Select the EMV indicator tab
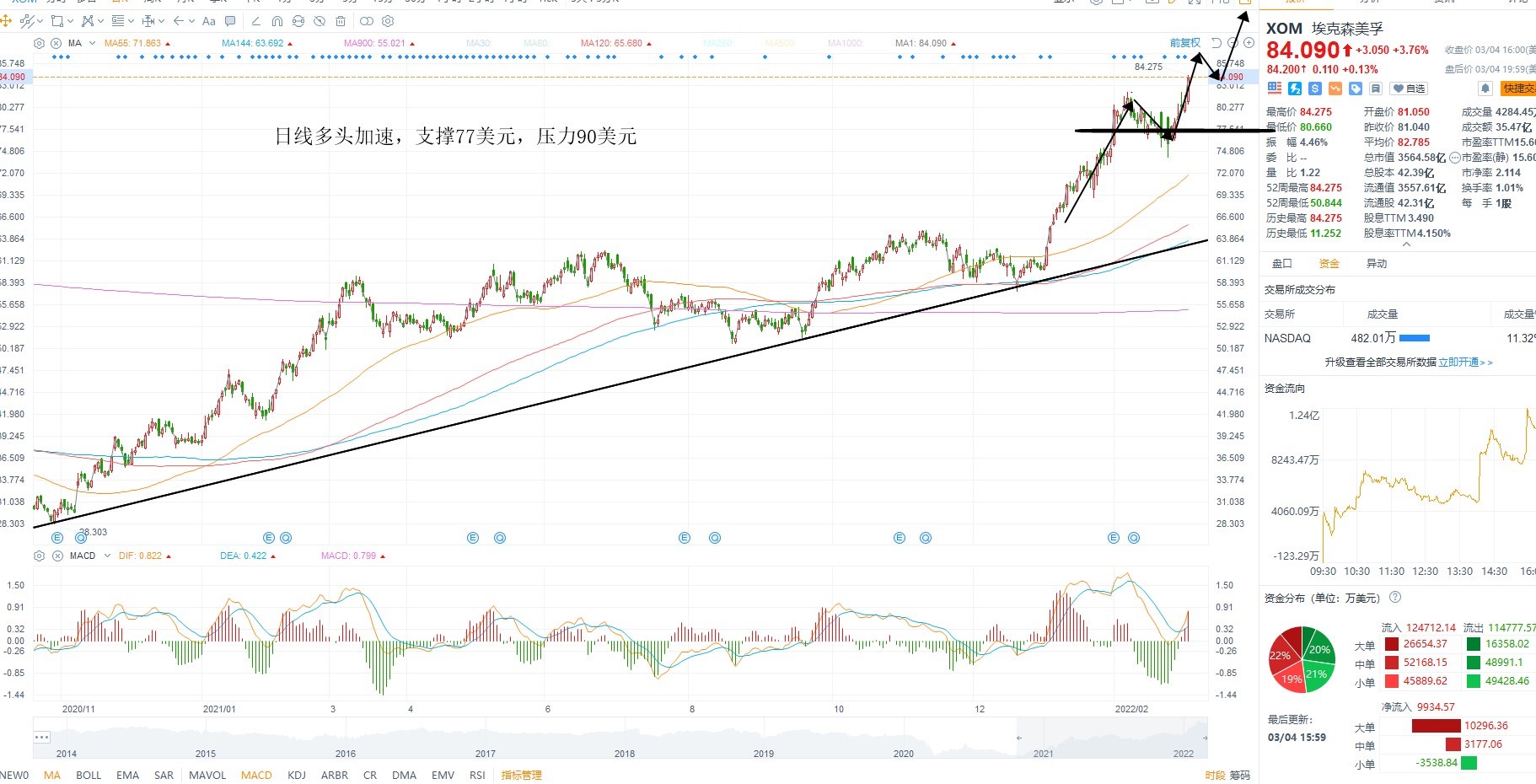Screen dimensions: 1536x784 (x=443, y=775)
